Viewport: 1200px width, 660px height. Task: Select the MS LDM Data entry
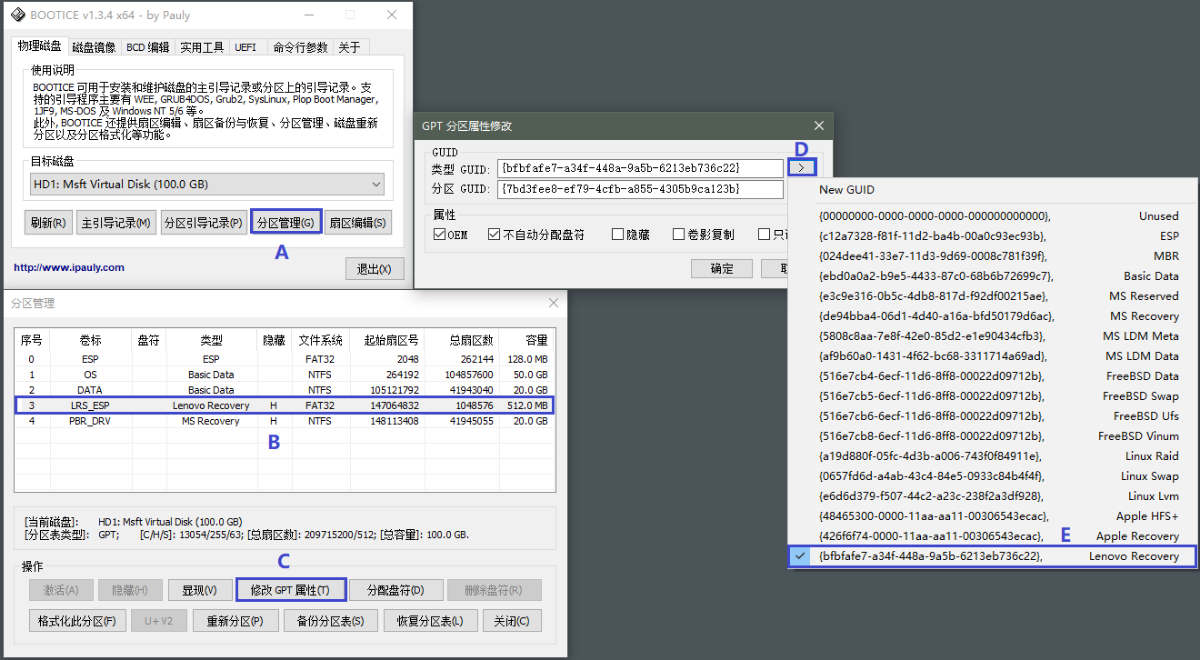click(x=992, y=356)
